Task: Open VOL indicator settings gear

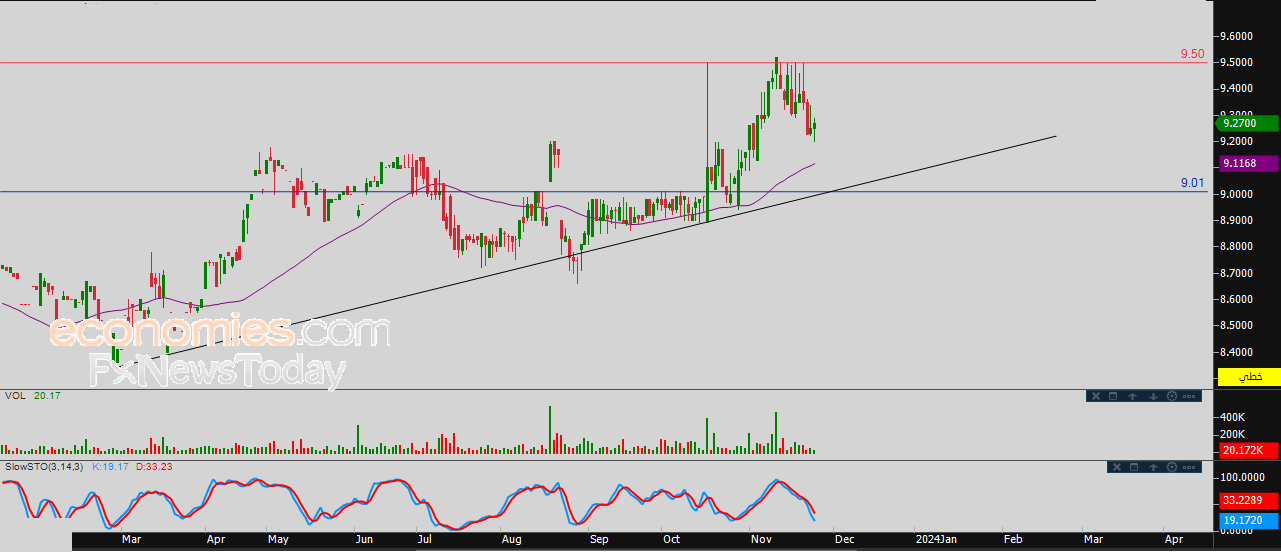Action: (x=1172, y=396)
